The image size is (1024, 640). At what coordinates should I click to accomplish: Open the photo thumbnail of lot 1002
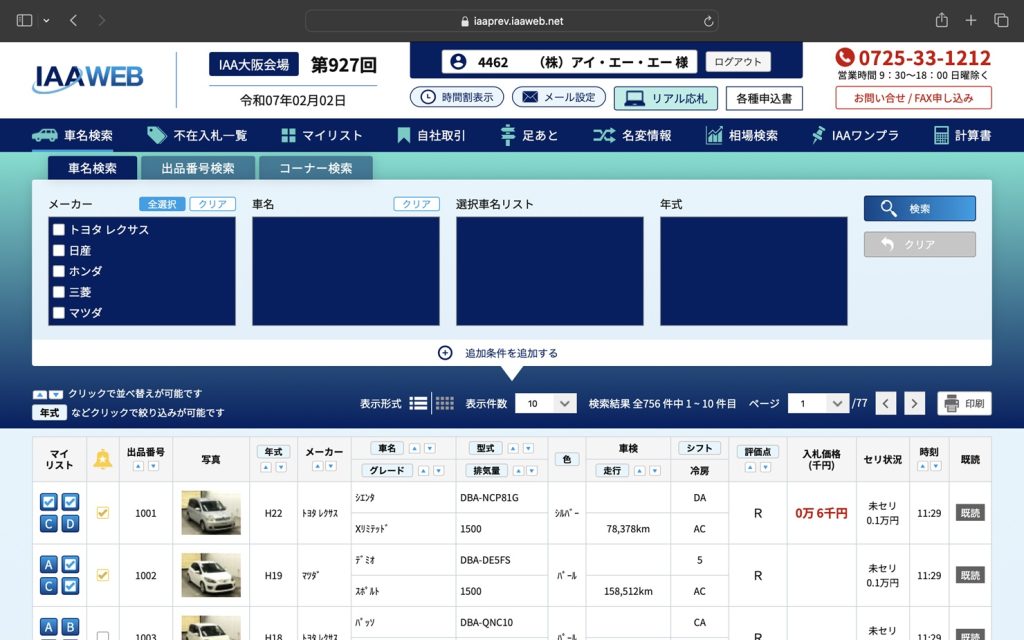210,575
